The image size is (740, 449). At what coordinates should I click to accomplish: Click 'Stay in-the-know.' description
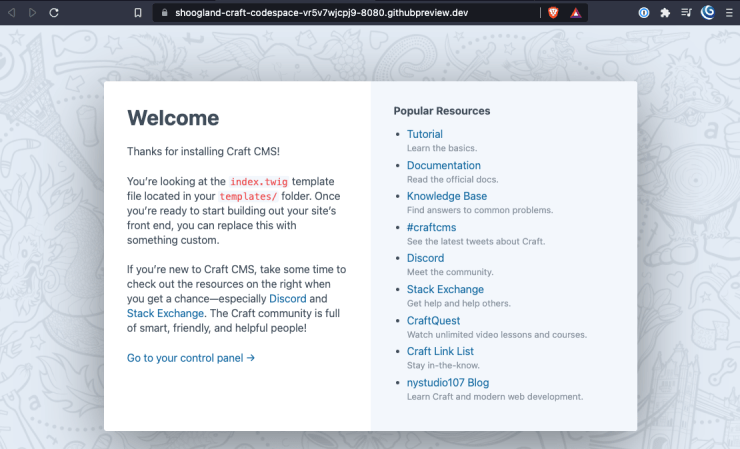[443, 365]
